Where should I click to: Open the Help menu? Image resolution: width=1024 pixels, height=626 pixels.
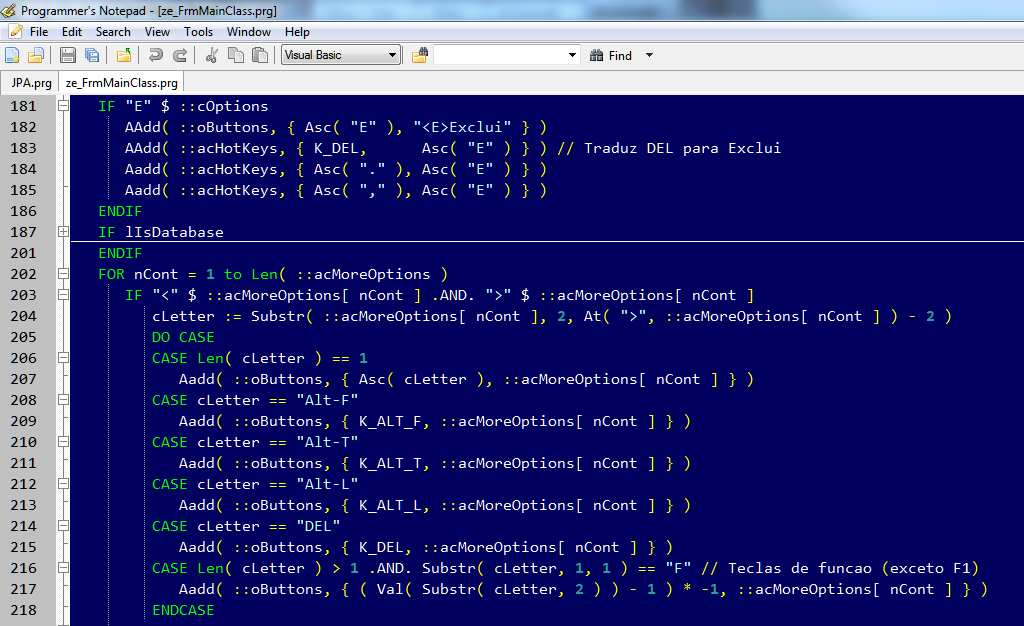tap(297, 31)
